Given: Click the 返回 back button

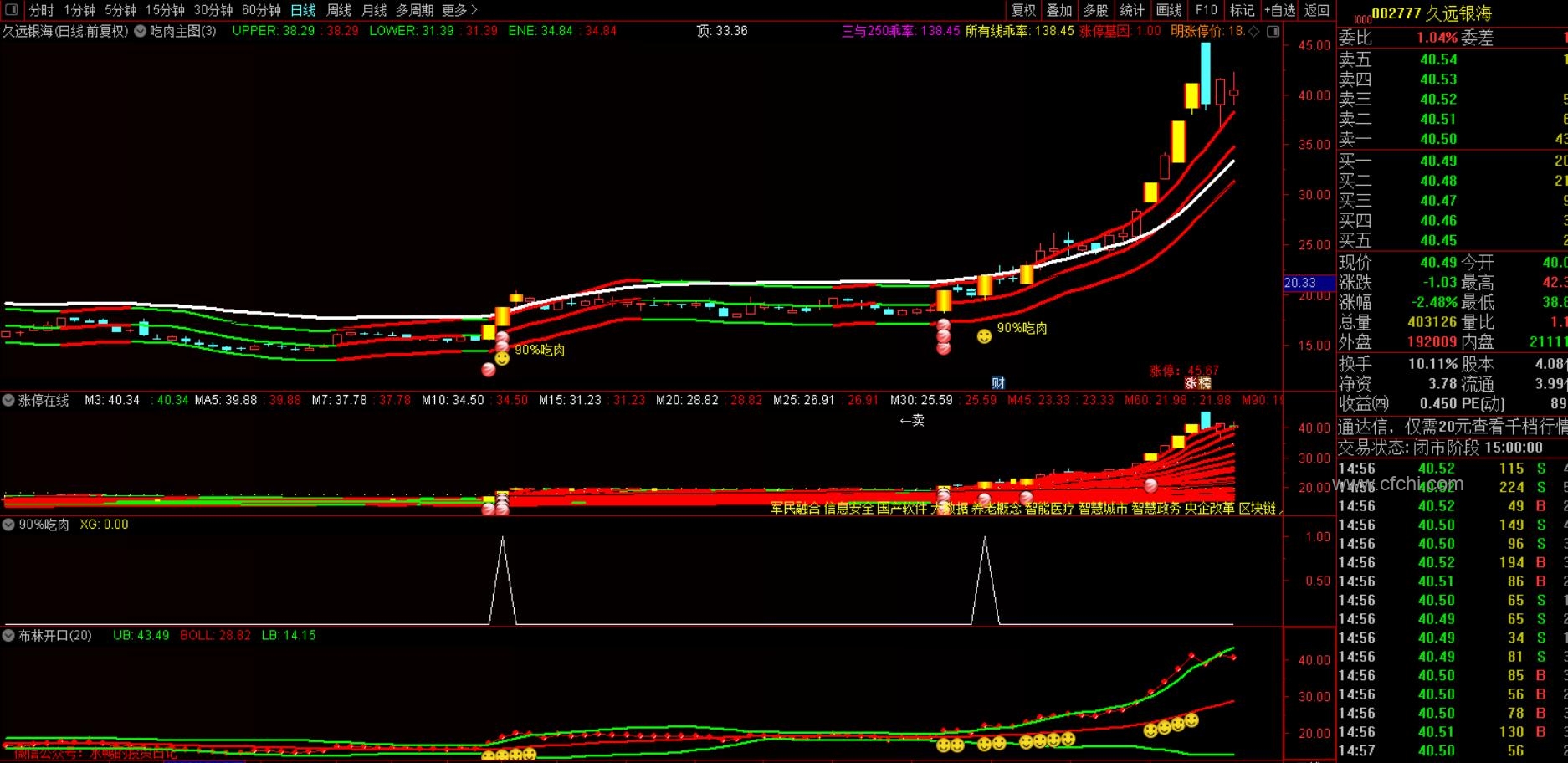Looking at the screenshot, I should coord(1317,10).
